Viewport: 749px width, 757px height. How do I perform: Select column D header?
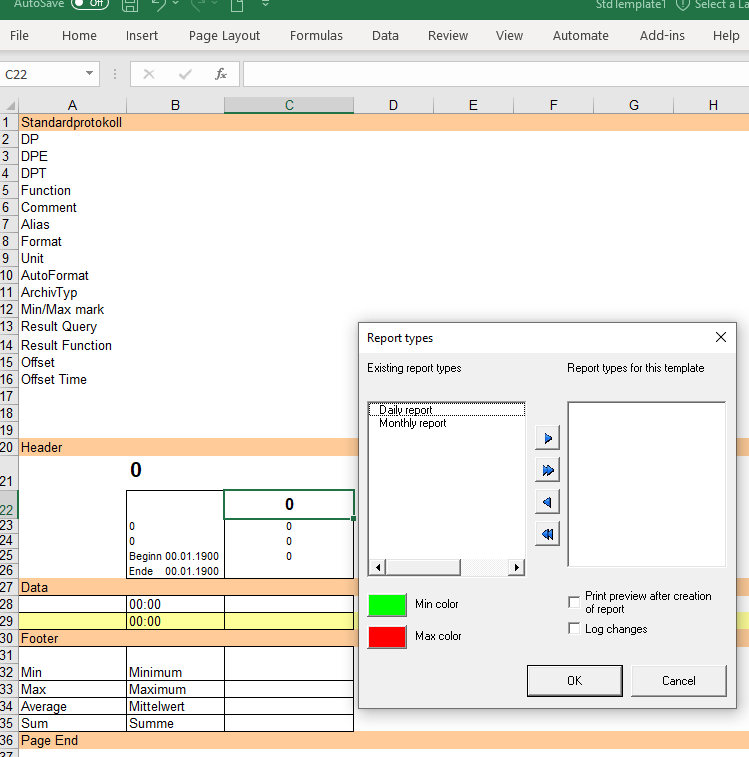point(393,105)
